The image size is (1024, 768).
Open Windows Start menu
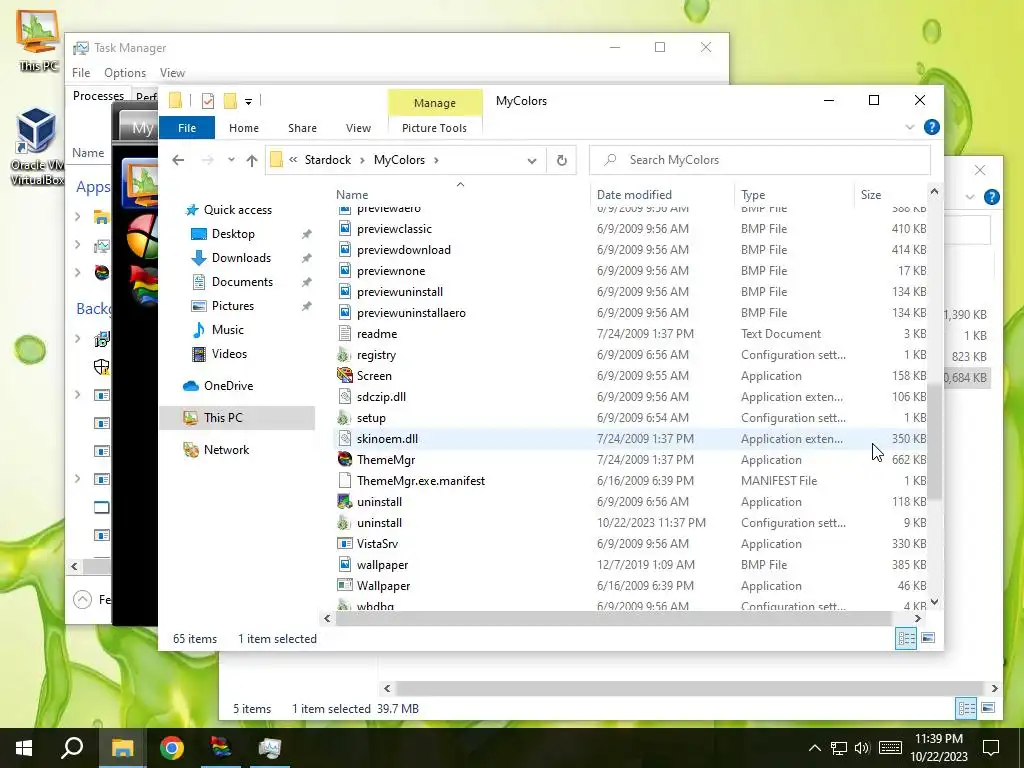[x=24, y=748]
